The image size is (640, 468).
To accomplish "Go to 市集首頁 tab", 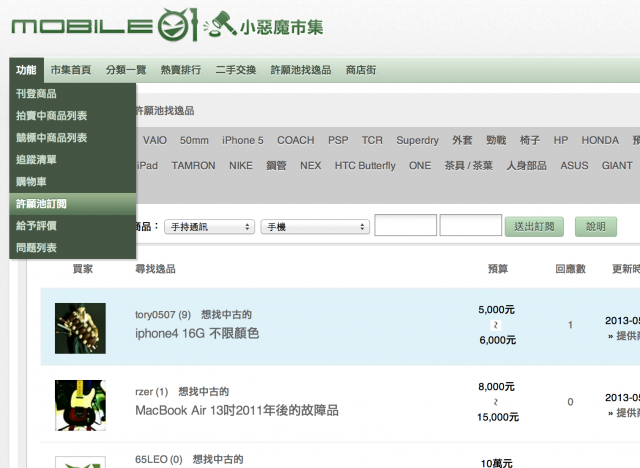I will (x=71, y=70).
